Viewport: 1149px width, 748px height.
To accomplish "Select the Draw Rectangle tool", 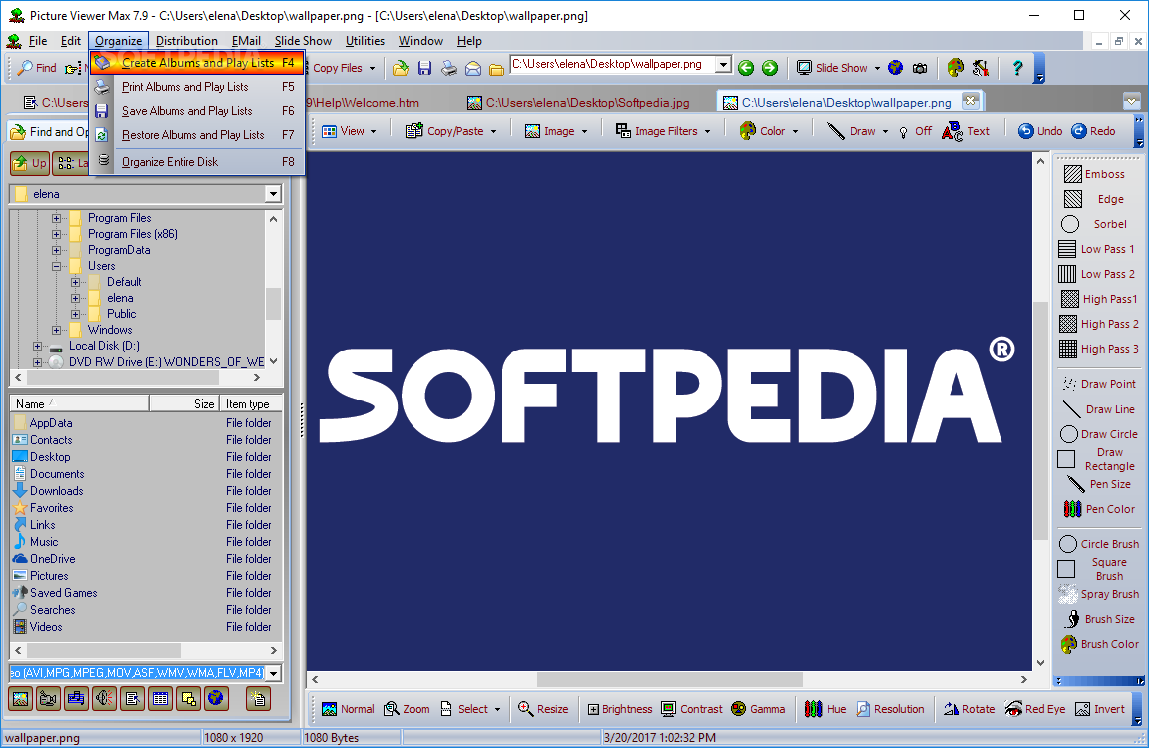I will point(1097,459).
